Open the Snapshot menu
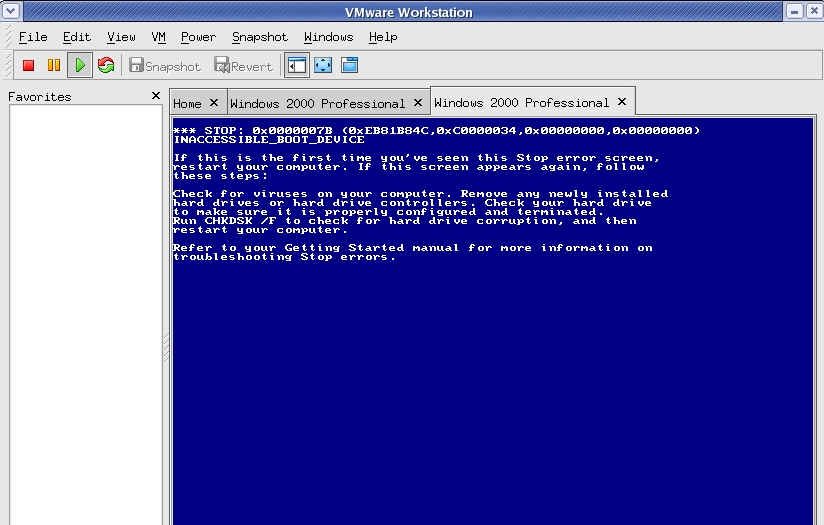This screenshot has width=824, height=525. pos(260,37)
